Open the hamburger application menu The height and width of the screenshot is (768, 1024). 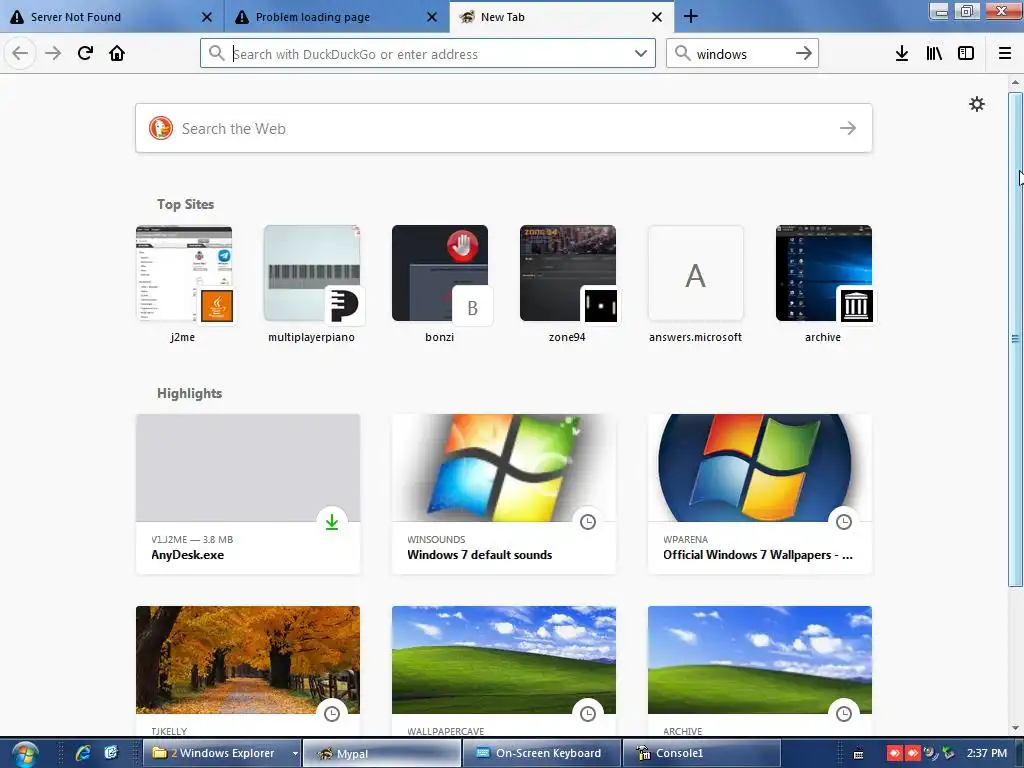[1005, 54]
